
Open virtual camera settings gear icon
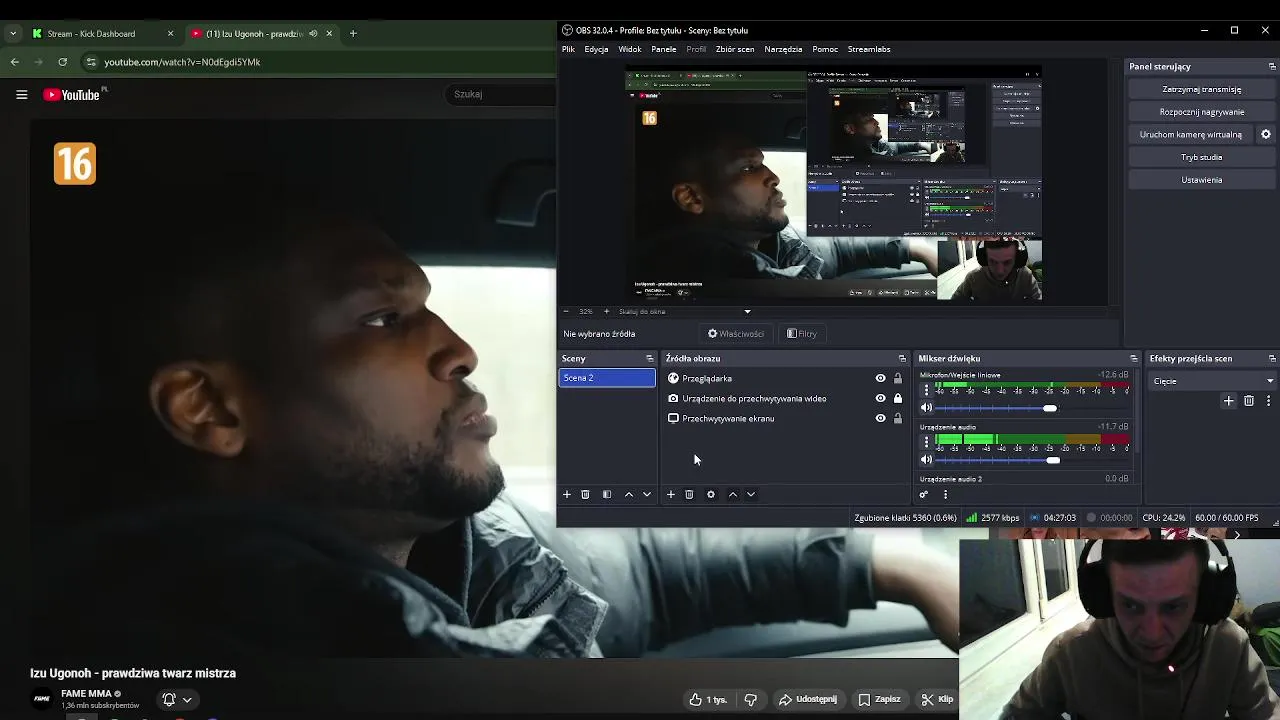tap(1265, 134)
